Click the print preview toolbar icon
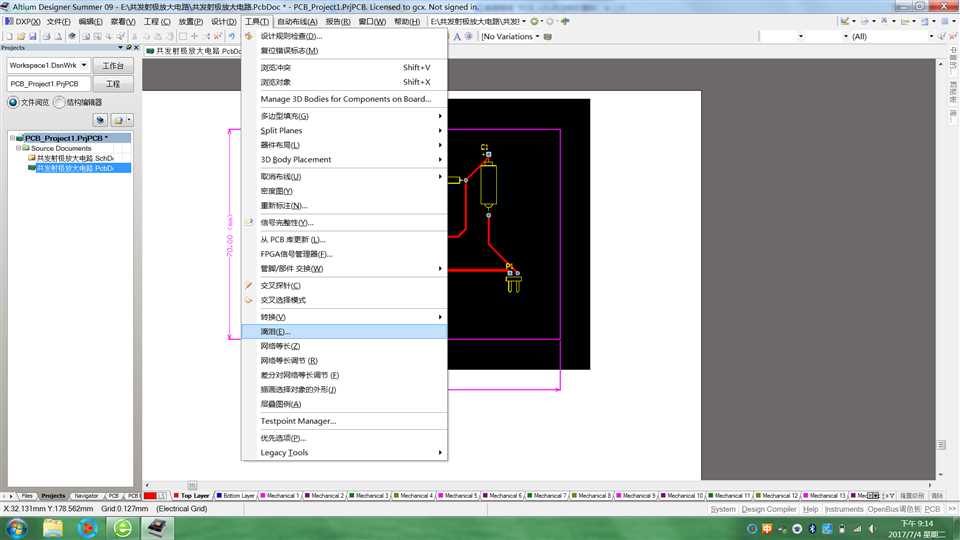 click(58, 36)
